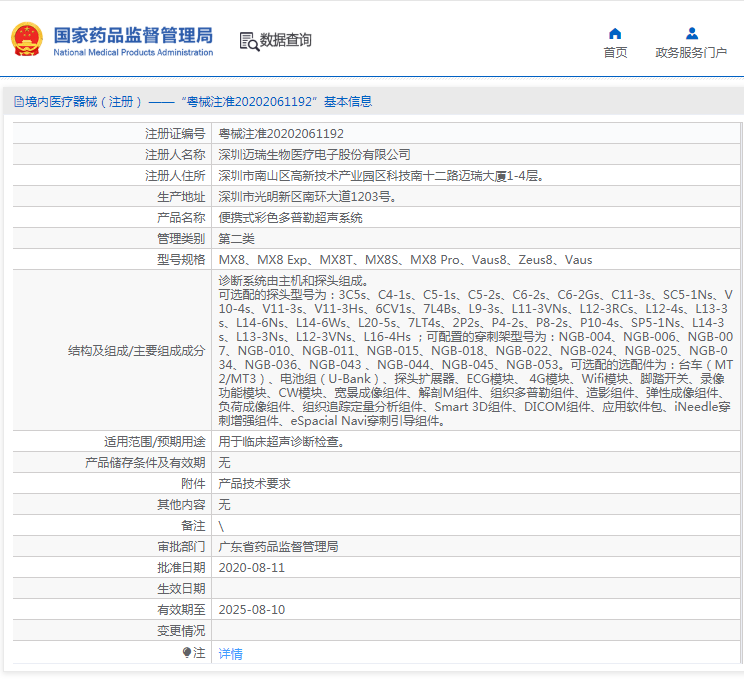Click the 附件 row label
This screenshot has height=680, width=744.
coord(193,484)
